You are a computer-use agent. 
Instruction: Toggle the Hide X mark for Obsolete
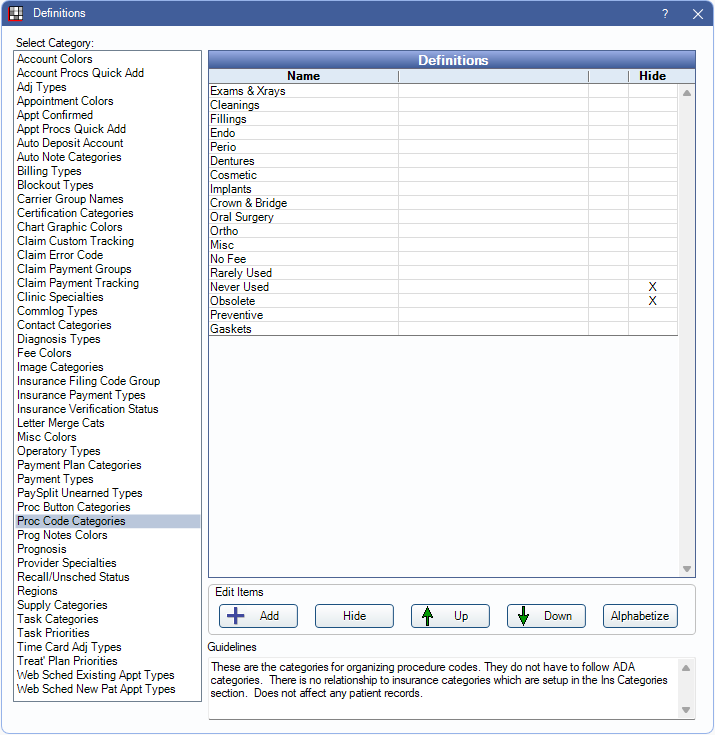(652, 301)
